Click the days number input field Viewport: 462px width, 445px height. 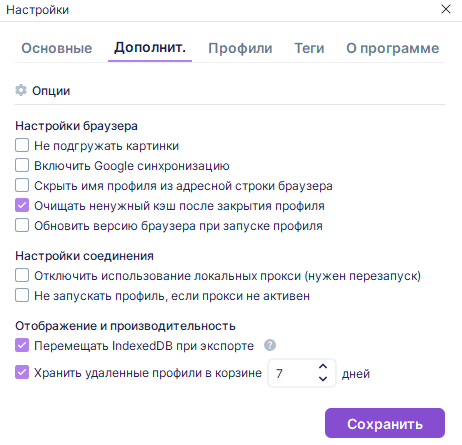[x=302, y=373]
